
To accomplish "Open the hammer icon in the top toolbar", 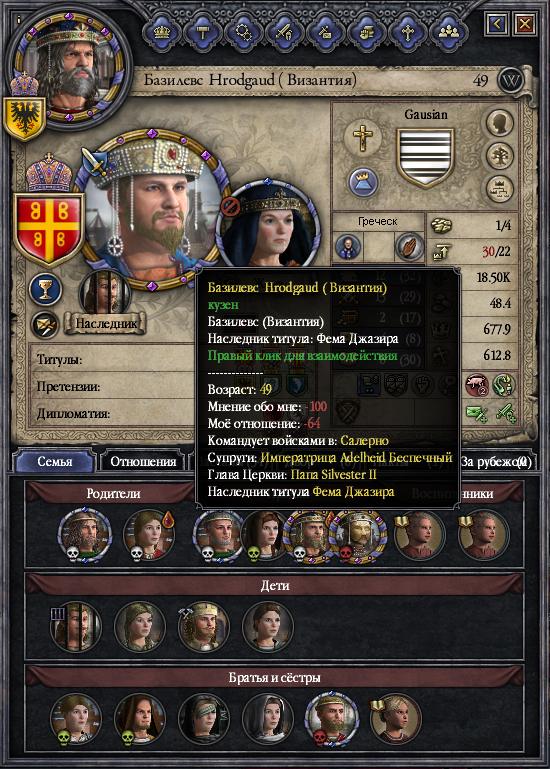I will 203,32.
